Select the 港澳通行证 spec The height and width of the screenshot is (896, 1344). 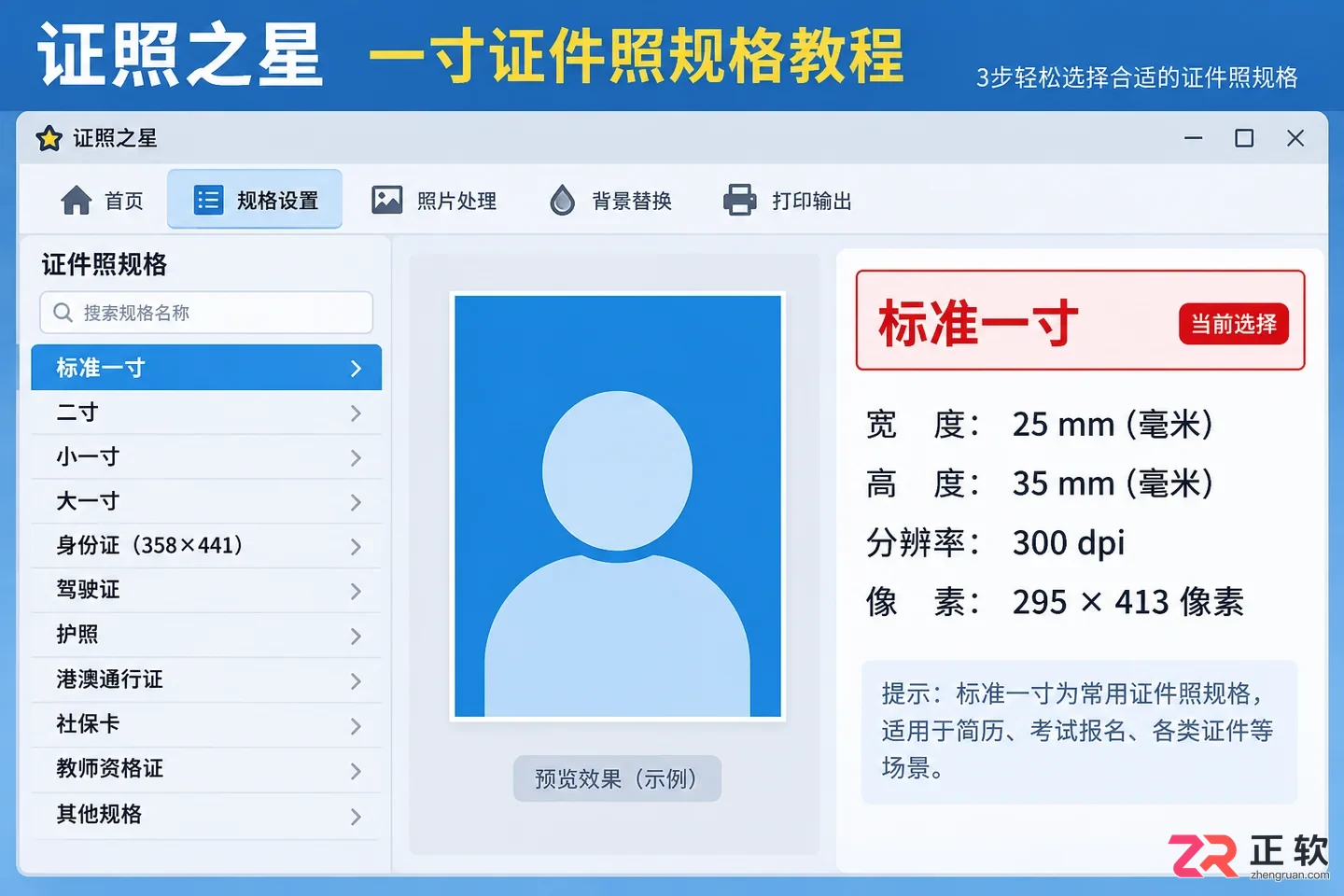206,680
